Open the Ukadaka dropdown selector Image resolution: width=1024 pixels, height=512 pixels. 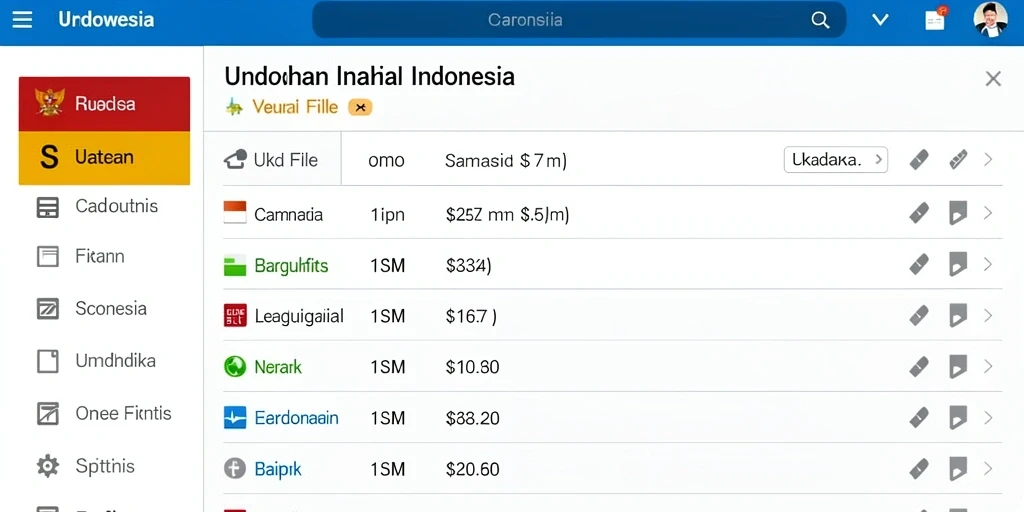[835, 159]
